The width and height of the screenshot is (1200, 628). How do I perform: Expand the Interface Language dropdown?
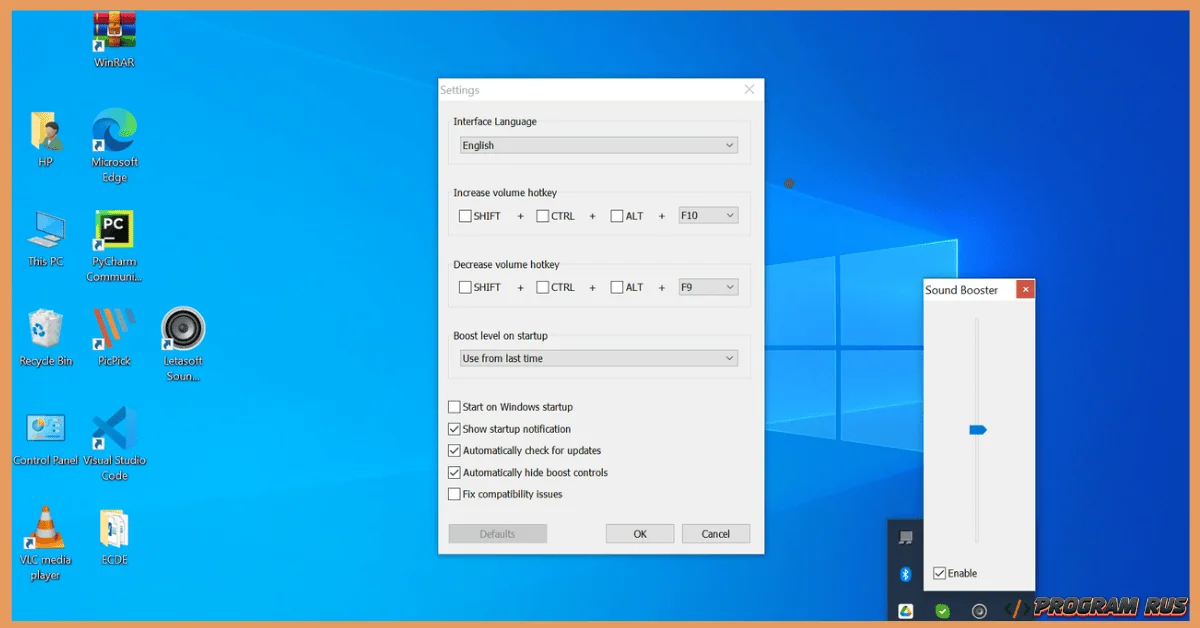(x=598, y=146)
